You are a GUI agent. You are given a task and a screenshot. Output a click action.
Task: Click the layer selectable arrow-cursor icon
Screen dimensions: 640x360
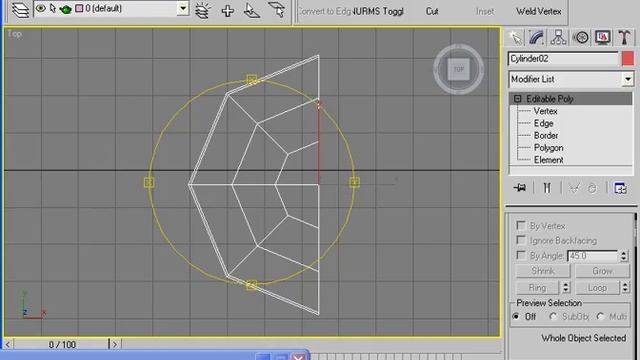pos(53,8)
